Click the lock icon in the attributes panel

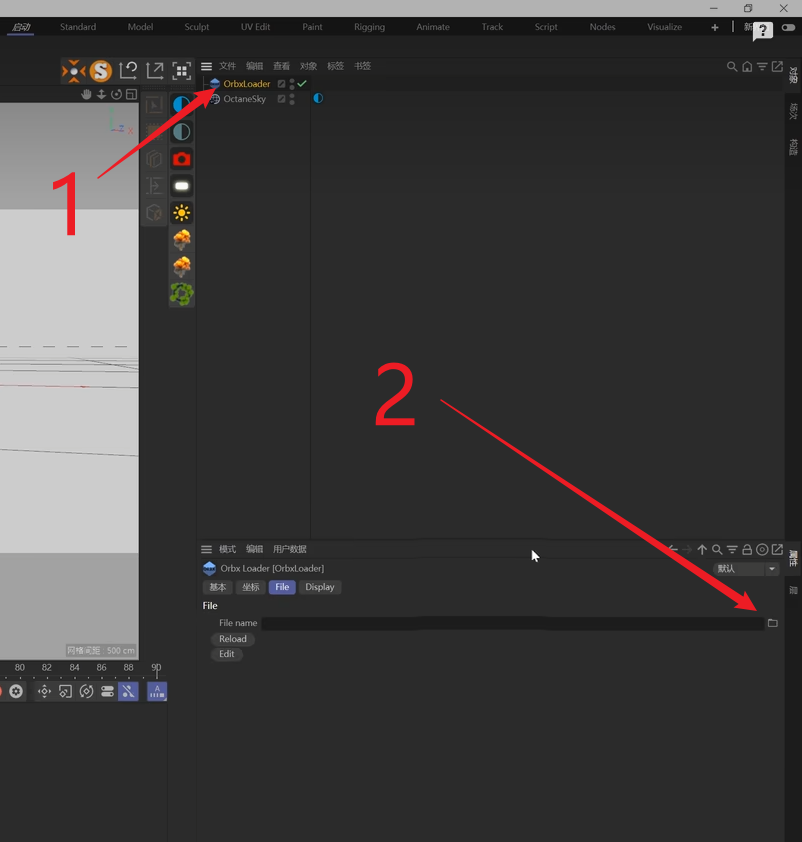coord(747,549)
